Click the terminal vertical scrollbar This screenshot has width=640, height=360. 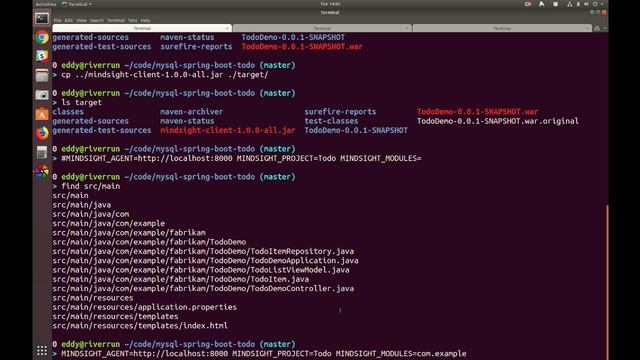[x=607, y=282]
